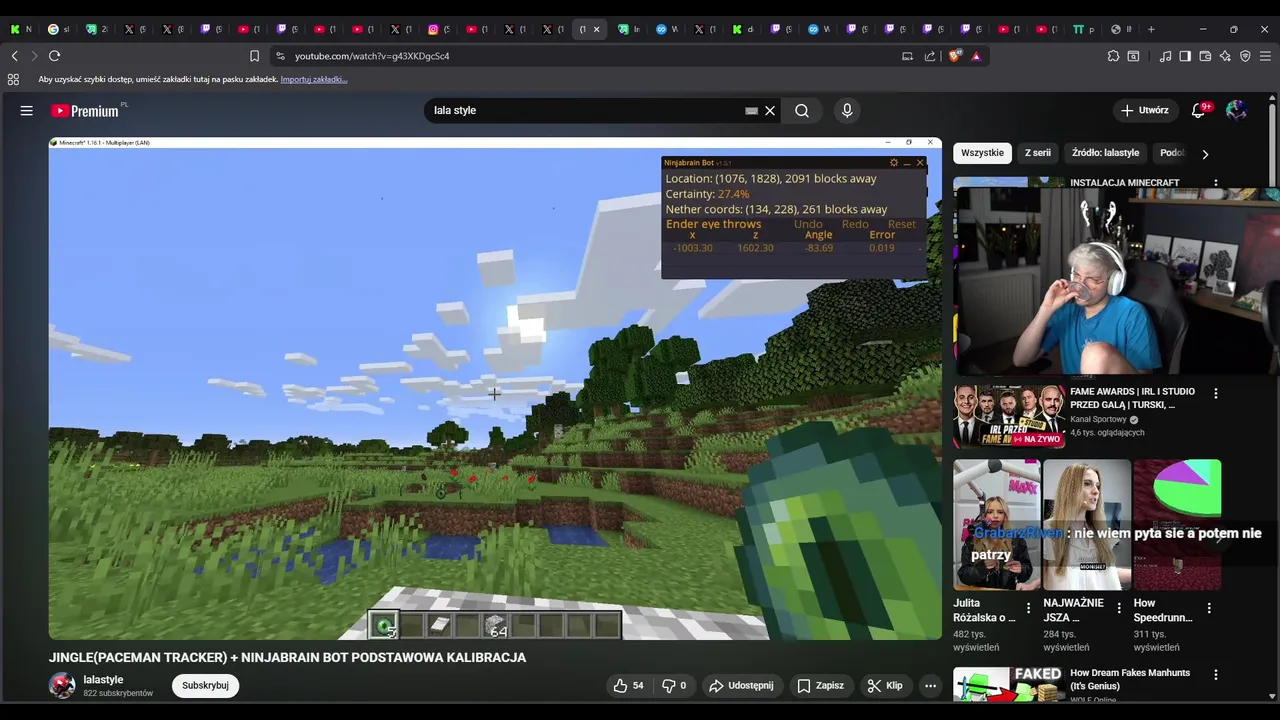Open the Leo AI sparkle icon
The image size is (1280, 720).
pyautogui.click(x=1225, y=56)
